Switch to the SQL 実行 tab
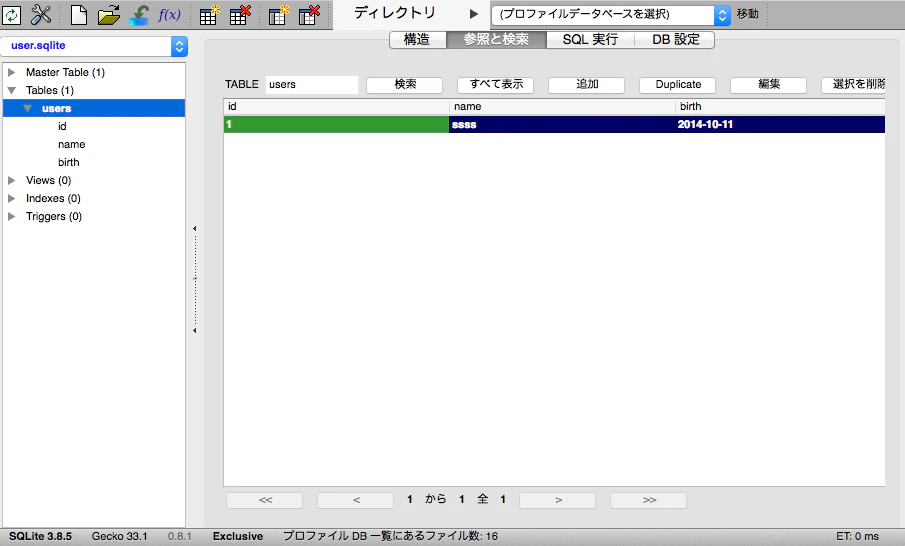 (x=590, y=39)
